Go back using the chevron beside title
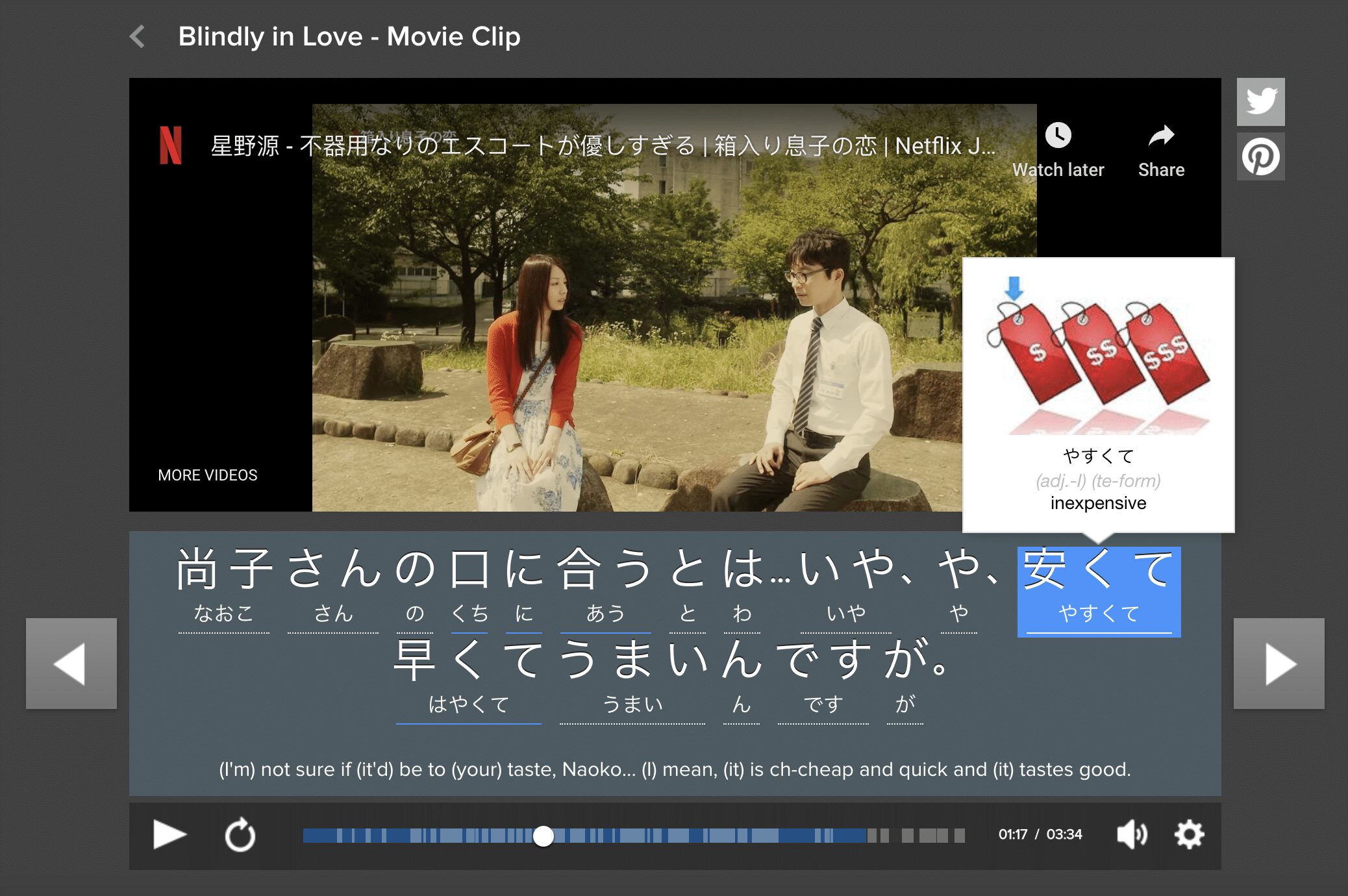This screenshot has width=1348, height=896. (137, 36)
